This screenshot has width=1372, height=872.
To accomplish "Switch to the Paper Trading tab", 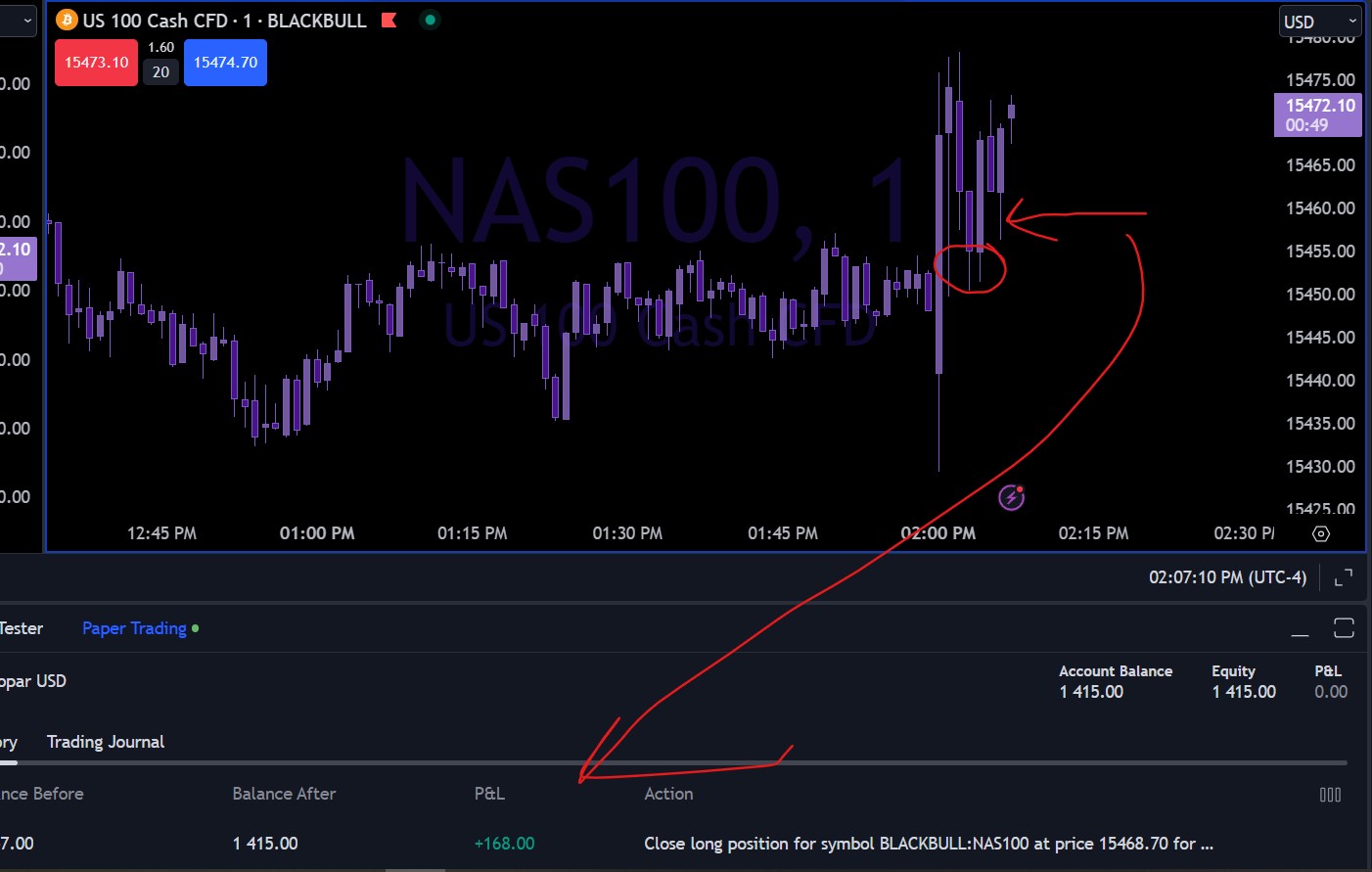I will point(134,628).
